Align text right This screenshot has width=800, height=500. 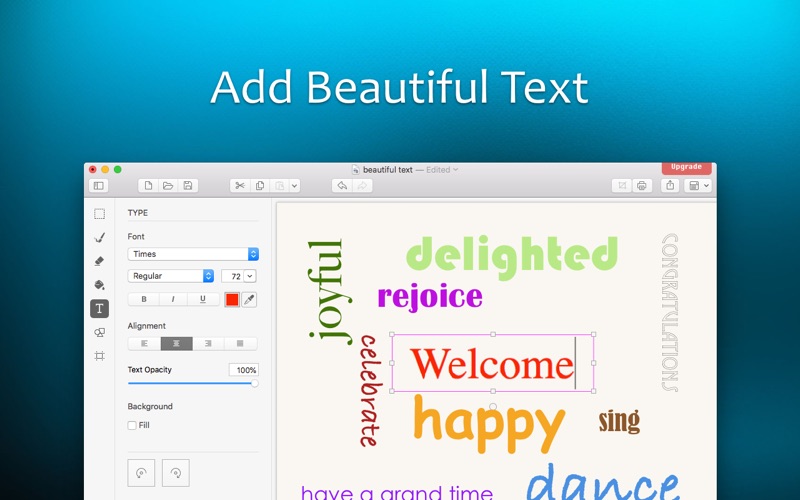(x=208, y=343)
